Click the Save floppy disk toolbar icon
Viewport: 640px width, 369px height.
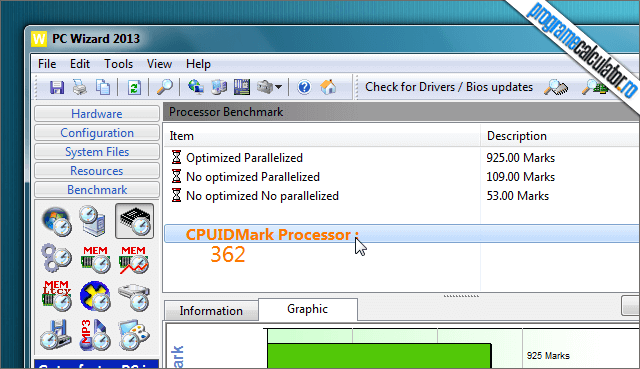[57, 87]
